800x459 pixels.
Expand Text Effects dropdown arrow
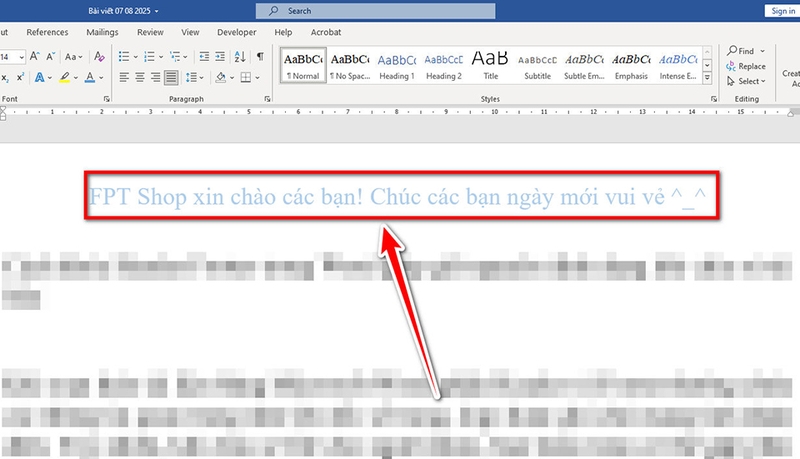(49, 78)
